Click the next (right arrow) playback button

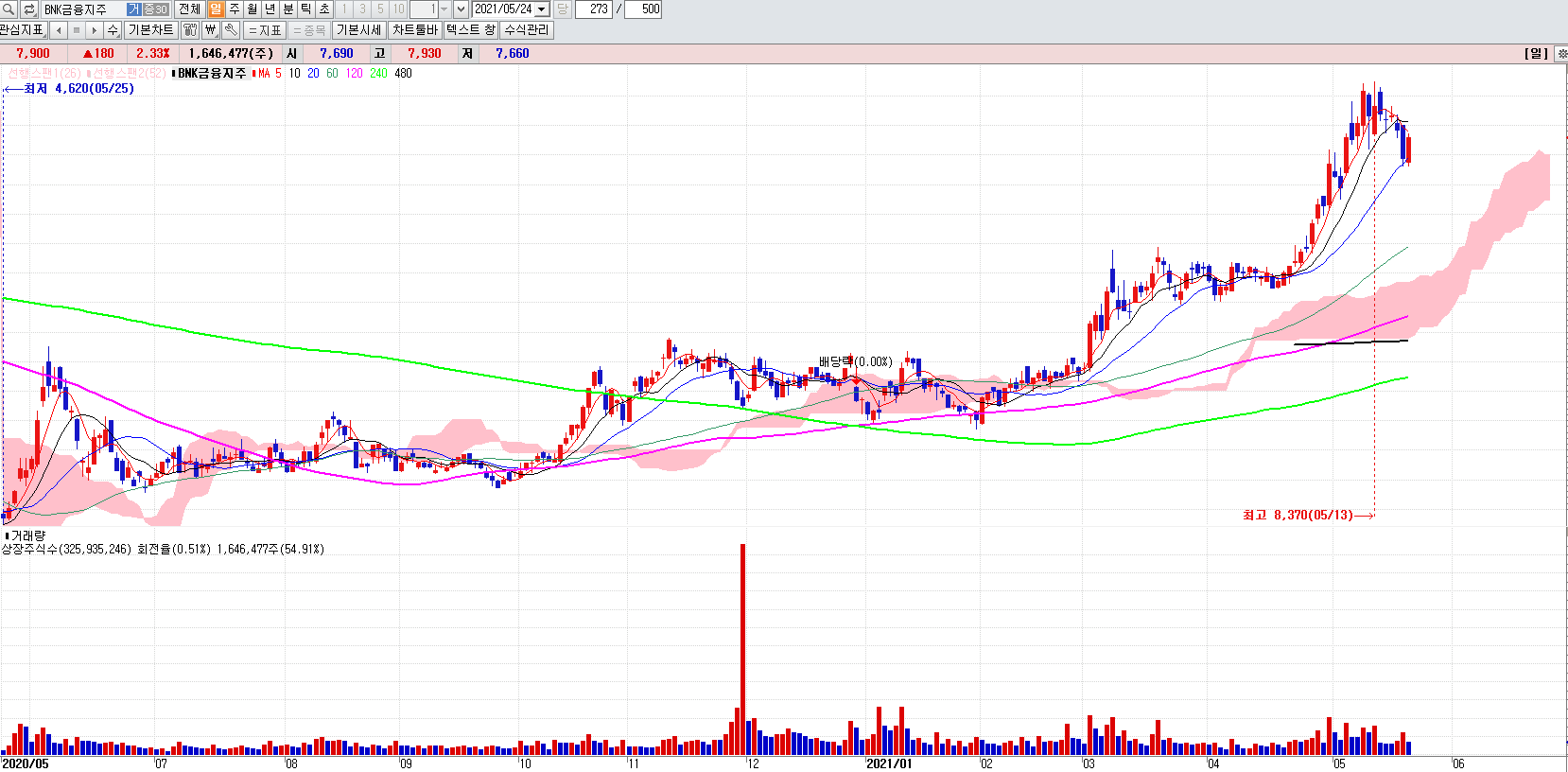(x=95, y=30)
